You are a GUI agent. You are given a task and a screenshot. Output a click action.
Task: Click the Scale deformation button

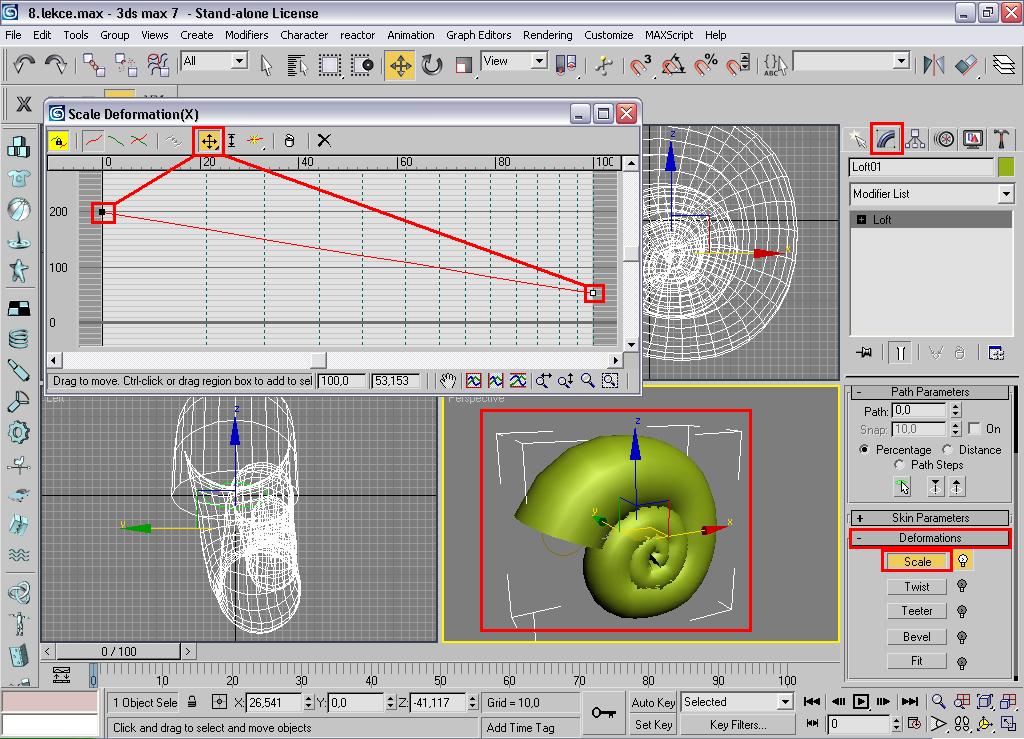coord(917,561)
